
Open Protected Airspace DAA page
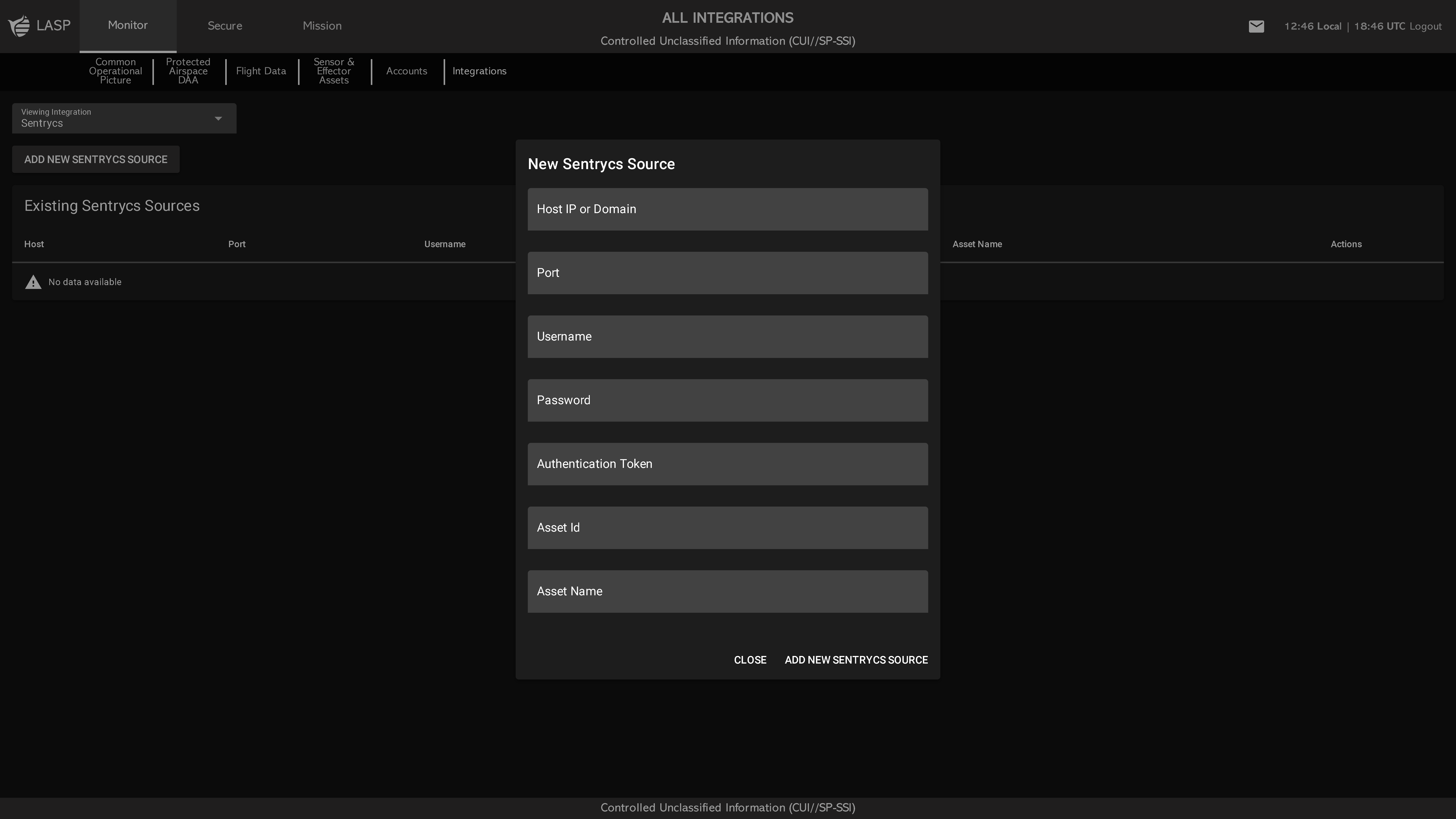(x=188, y=71)
